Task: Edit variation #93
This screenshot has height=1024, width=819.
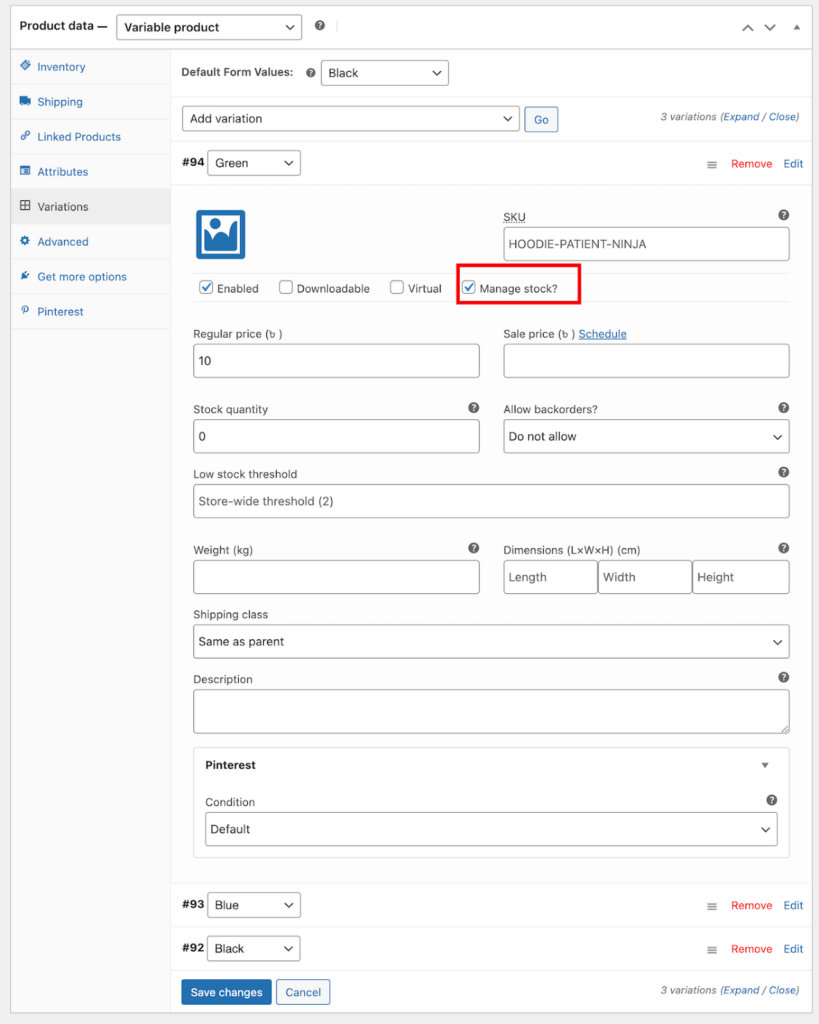Action: click(793, 905)
